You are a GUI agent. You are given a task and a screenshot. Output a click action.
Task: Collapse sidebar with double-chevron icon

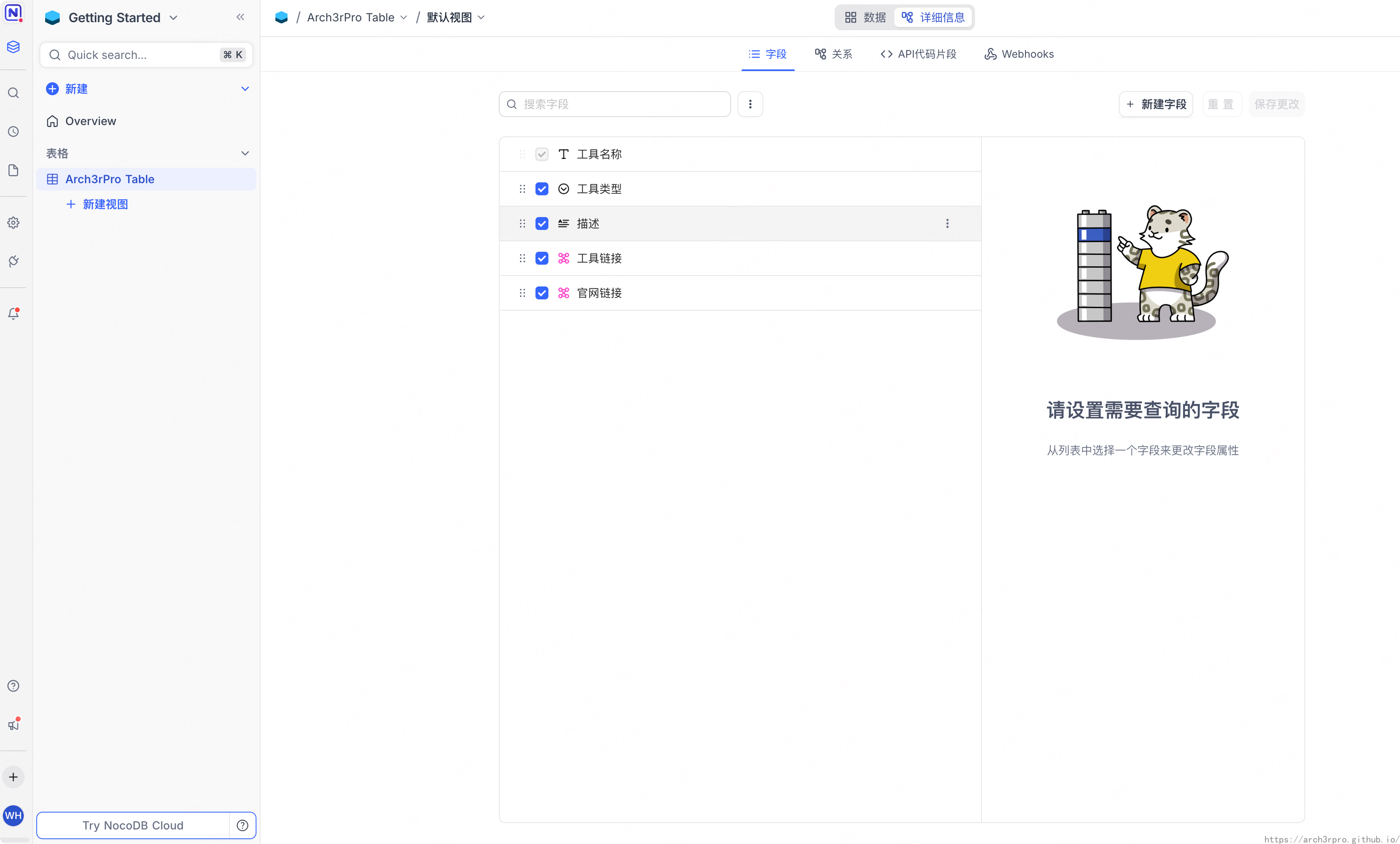click(x=240, y=17)
